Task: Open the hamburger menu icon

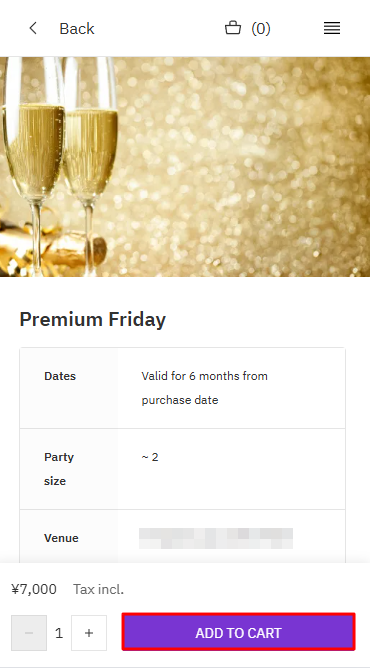Action: 332,29
